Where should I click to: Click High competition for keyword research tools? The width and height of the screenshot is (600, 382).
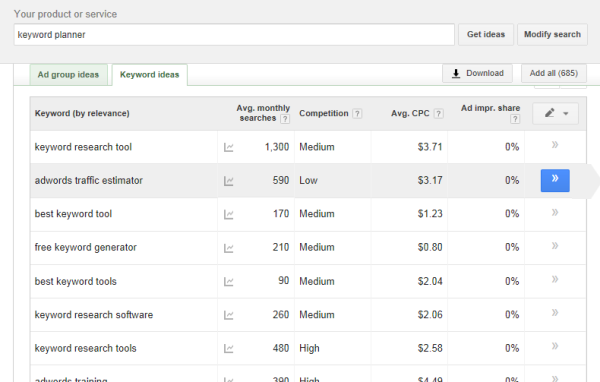(309, 348)
